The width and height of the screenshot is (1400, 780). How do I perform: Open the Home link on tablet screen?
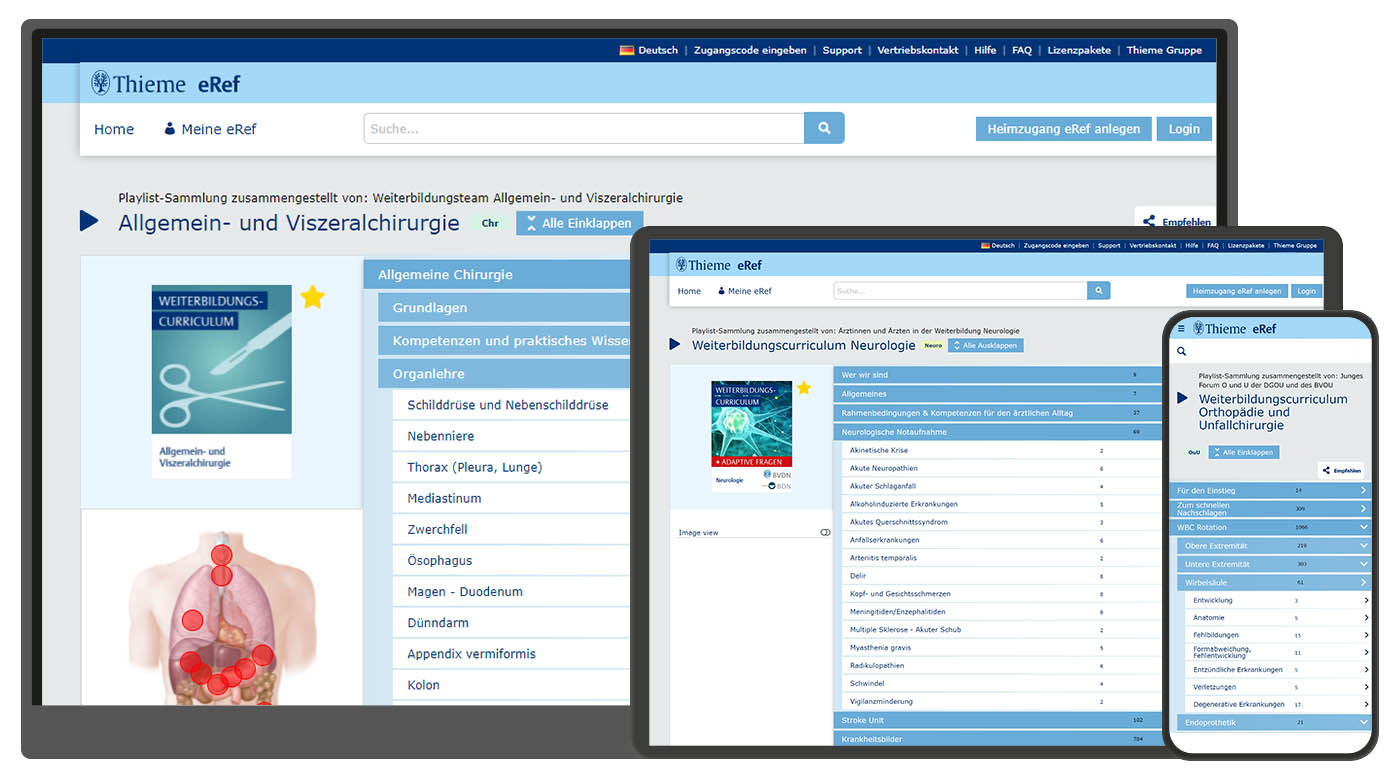(x=689, y=291)
